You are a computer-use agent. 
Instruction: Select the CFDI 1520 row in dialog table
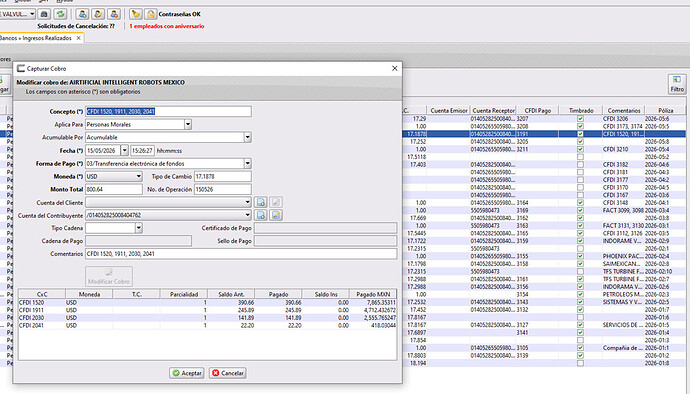pyautogui.click(x=207, y=302)
